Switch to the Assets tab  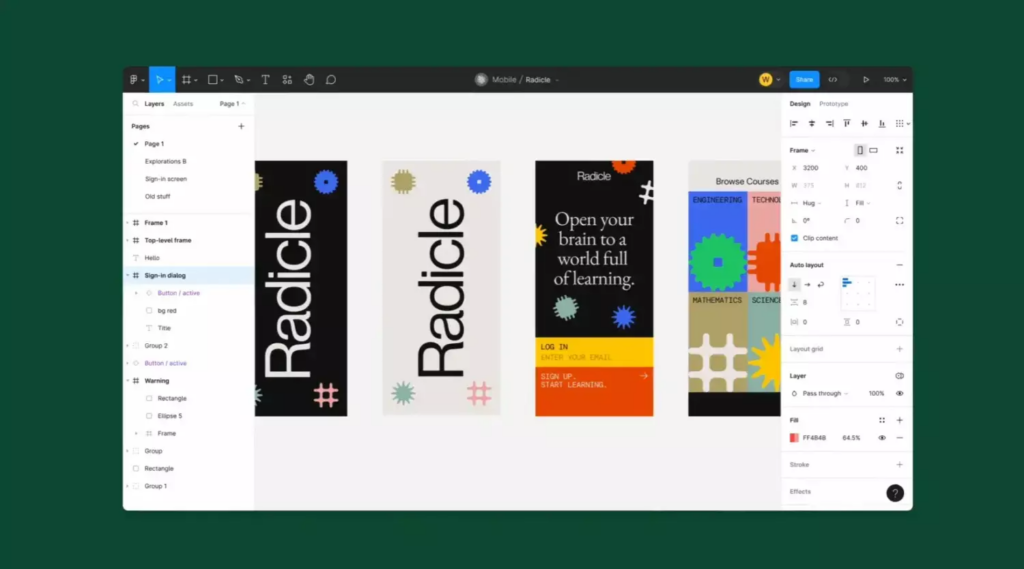[x=183, y=104]
